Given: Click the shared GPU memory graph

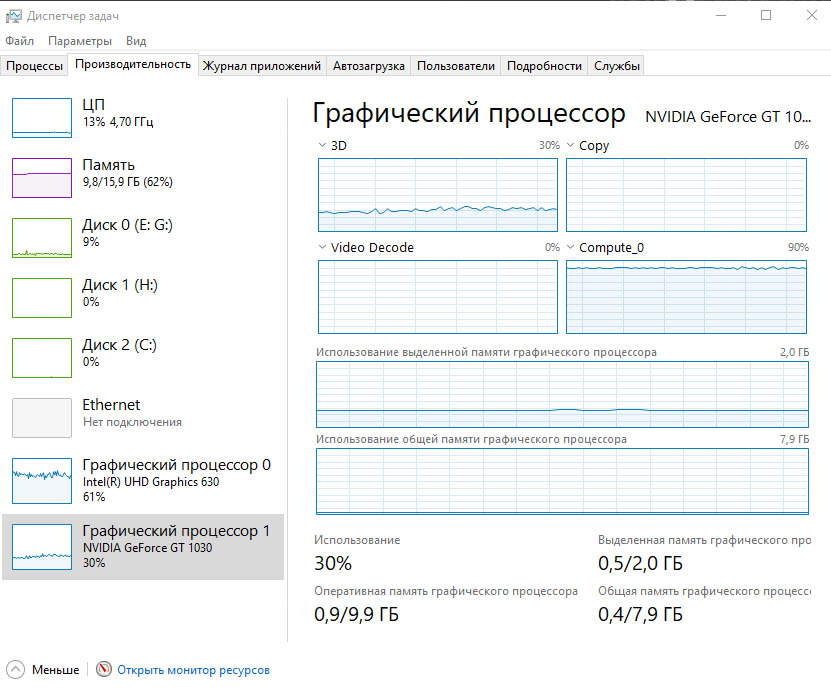Looking at the screenshot, I should pyautogui.click(x=562, y=481).
